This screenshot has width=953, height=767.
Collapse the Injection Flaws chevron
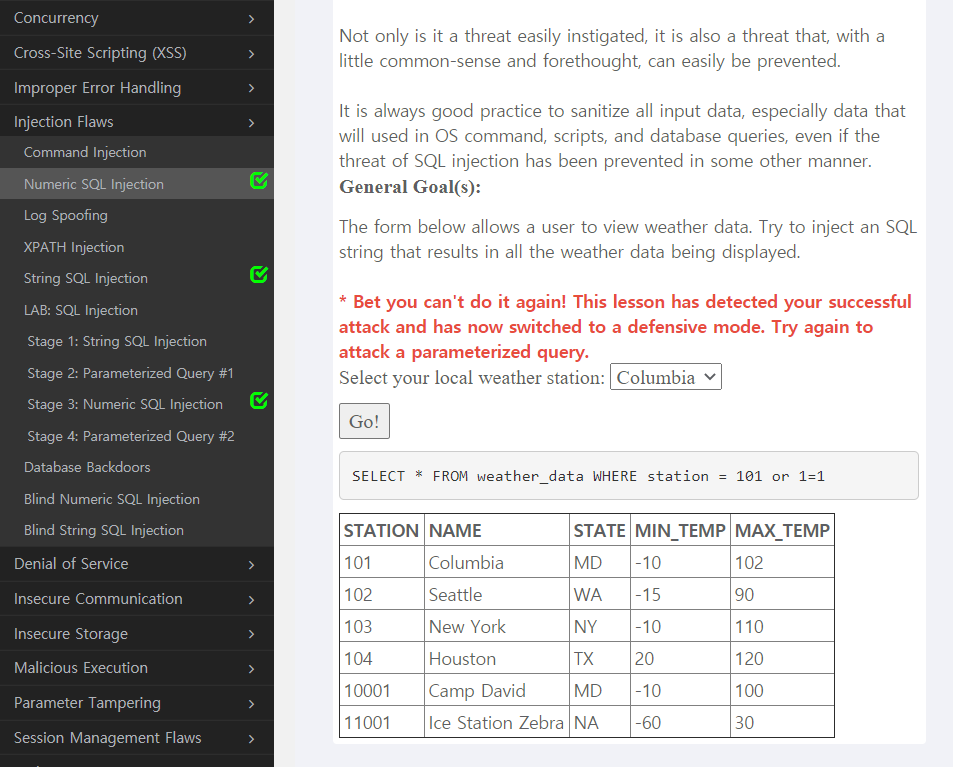(252, 123)
